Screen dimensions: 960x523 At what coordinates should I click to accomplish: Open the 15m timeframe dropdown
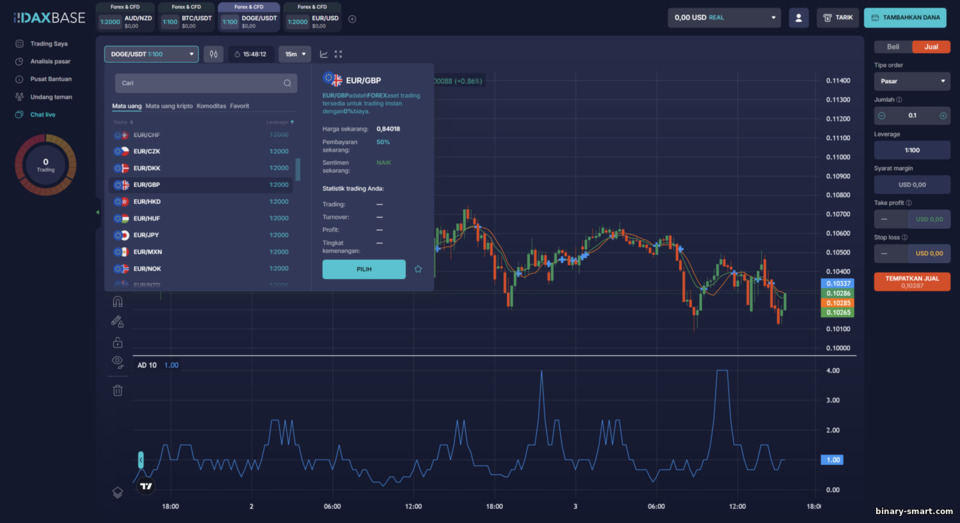click(x=294, y=54)
